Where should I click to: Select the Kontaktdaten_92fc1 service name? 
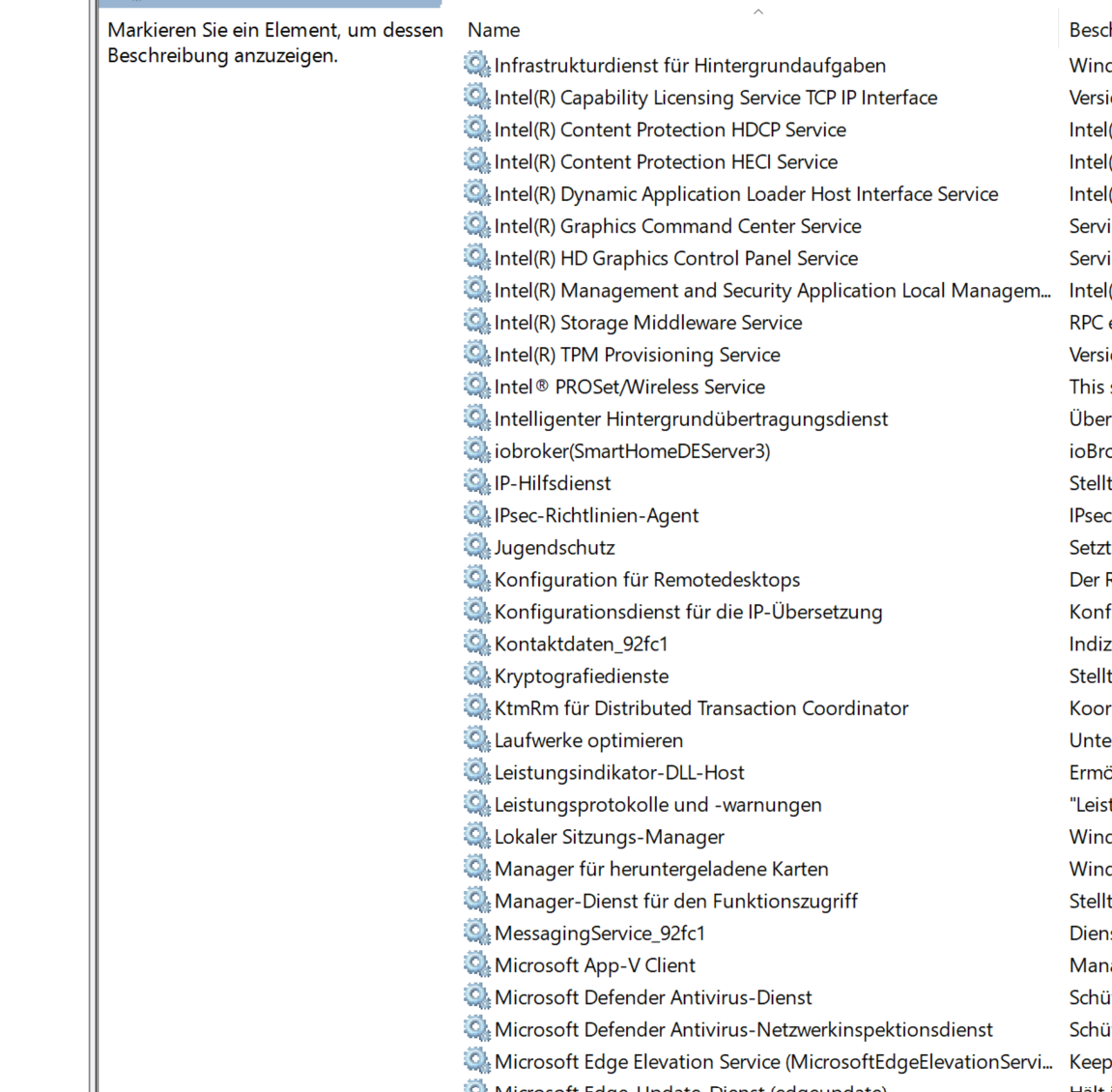pos(581,644)
